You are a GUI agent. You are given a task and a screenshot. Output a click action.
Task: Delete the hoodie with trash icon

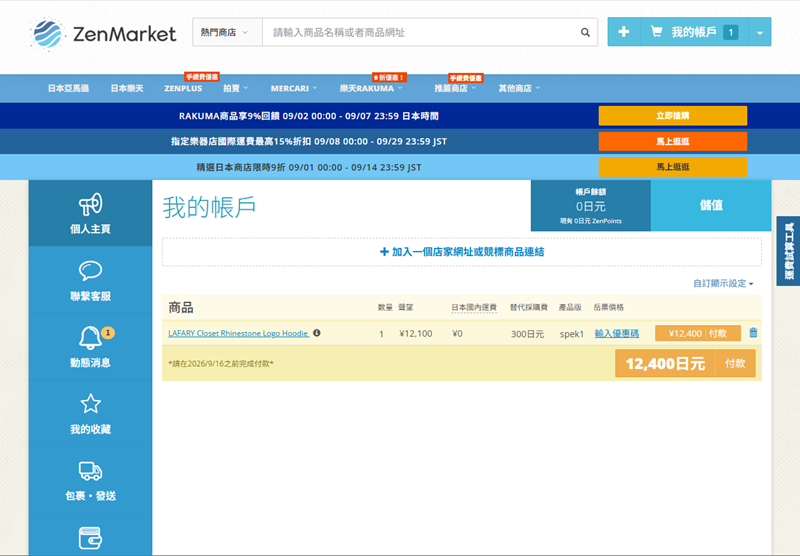coord(753,333)
